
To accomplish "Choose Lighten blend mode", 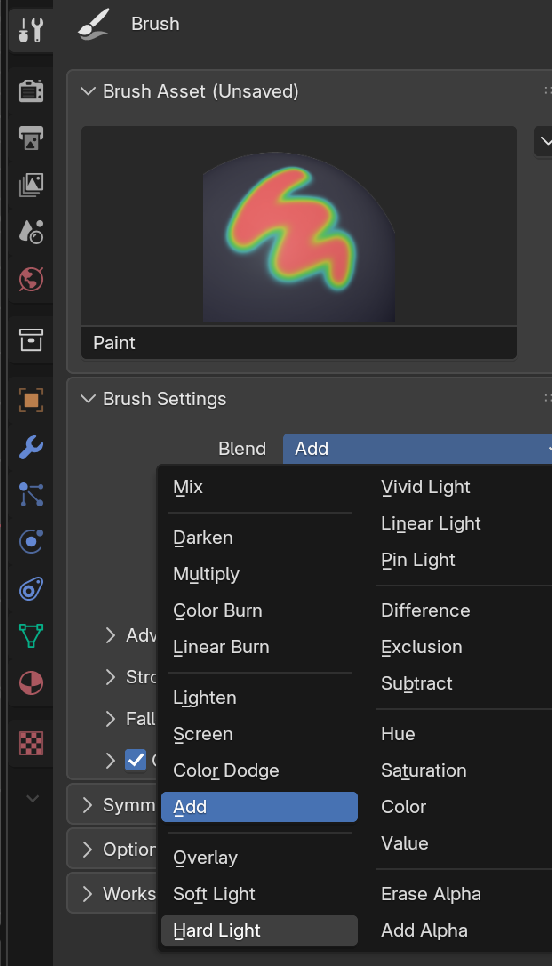I will [259, 698].
